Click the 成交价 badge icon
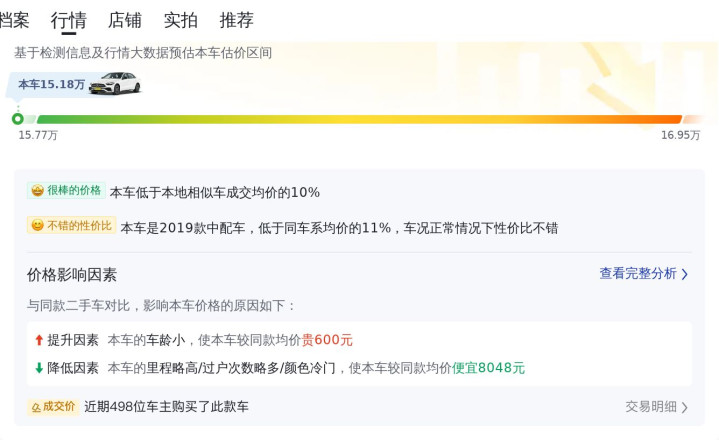The height and width of the screenshot is (440, 719). (36, 407)
